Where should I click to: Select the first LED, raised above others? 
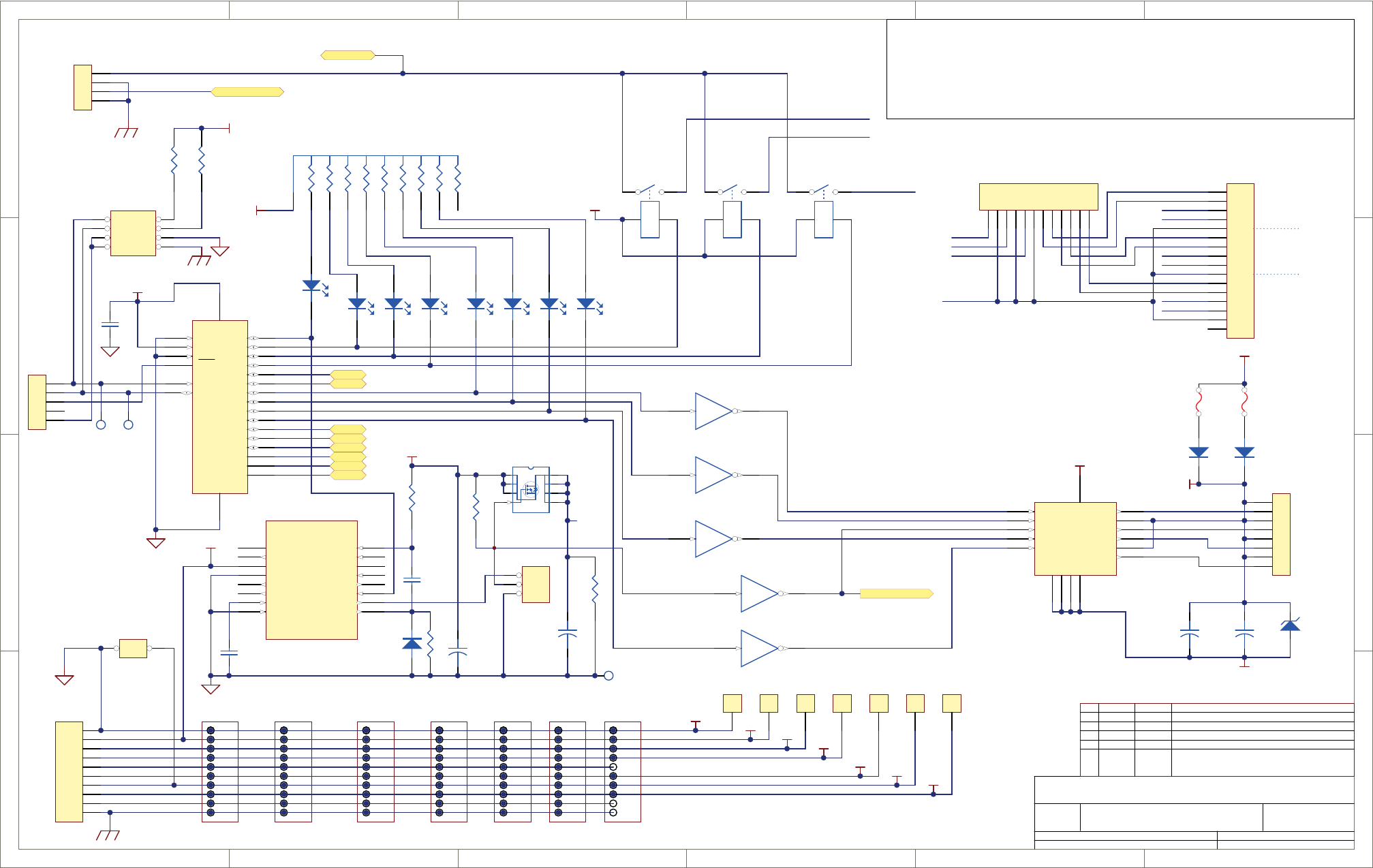tap(314, 287)
